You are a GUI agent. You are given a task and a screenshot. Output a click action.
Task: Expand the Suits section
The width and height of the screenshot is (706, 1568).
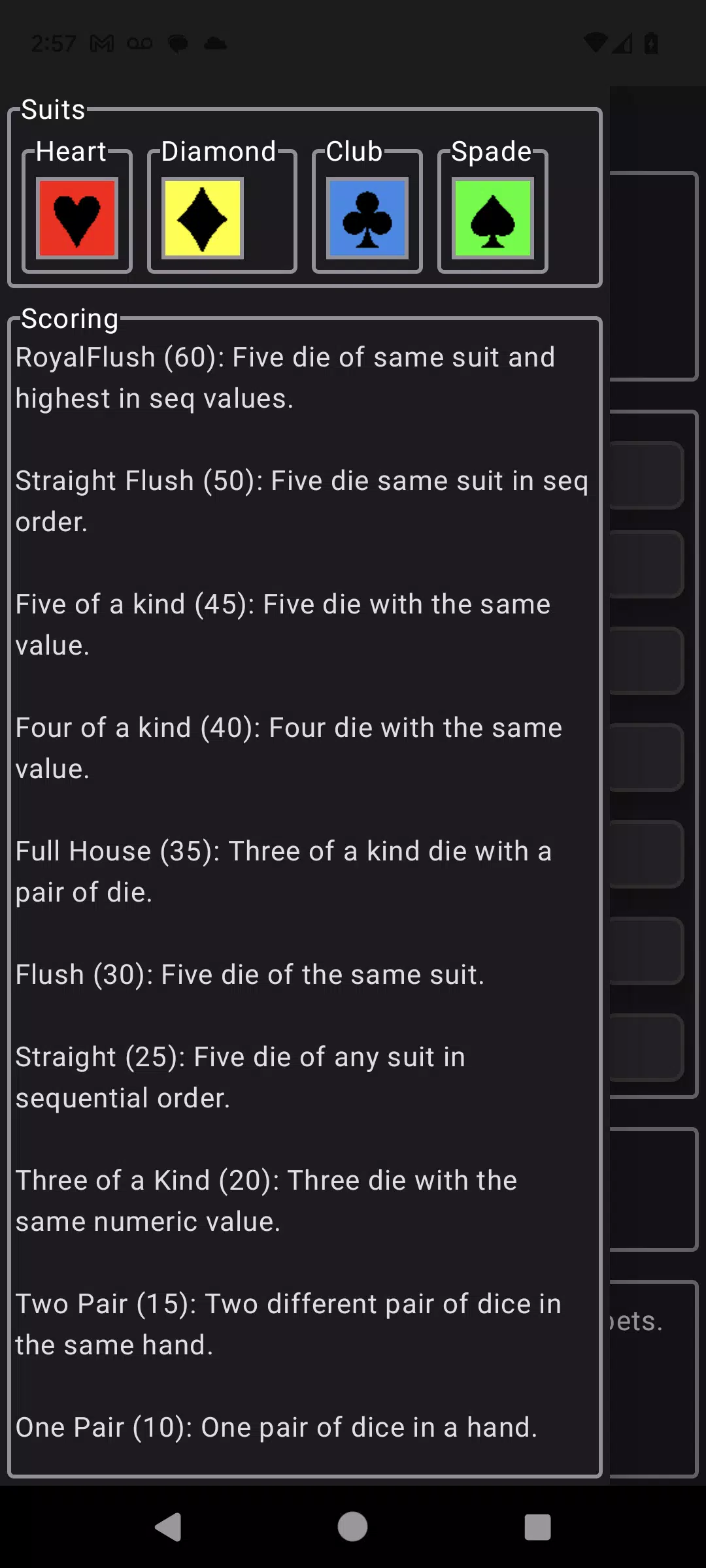coord(52,110)
